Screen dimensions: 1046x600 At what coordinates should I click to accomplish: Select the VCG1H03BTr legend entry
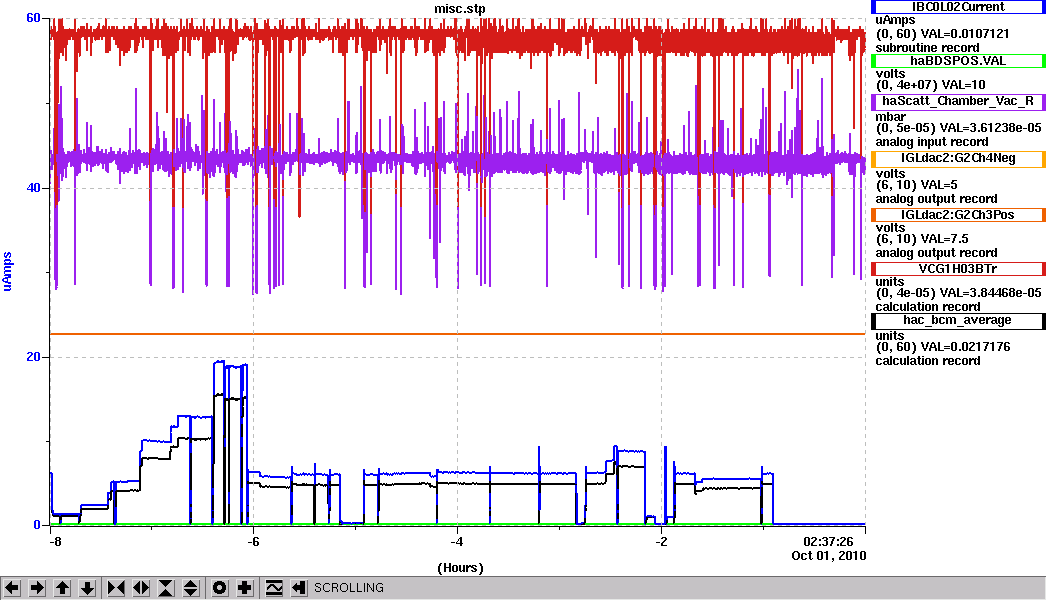click(x=958, y=269)
